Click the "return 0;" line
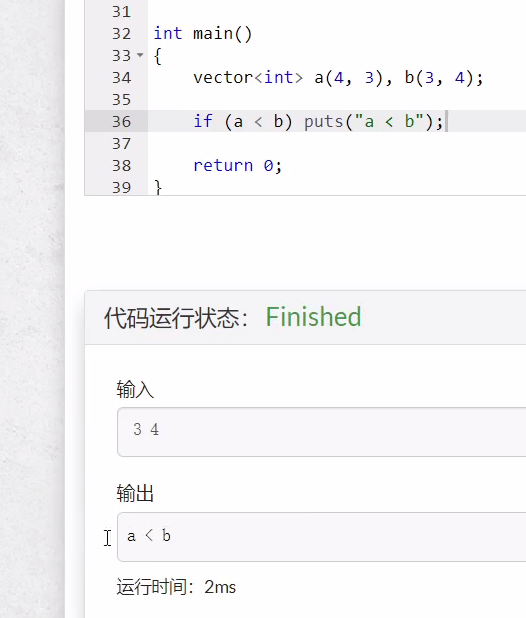The width and height of the screenshot is (526, 618). pyautogui.click(x=238, y=166)
